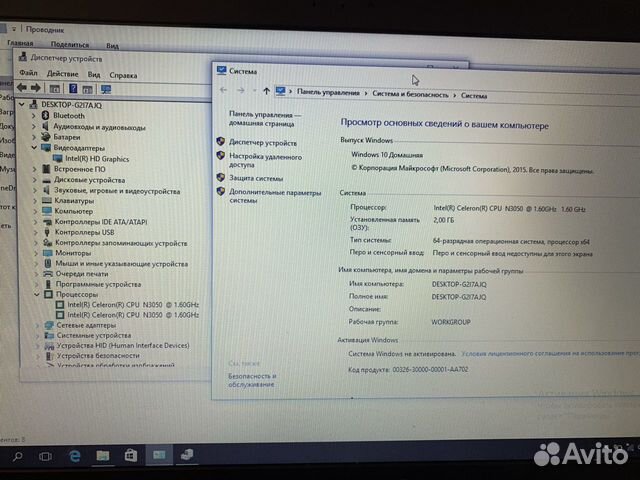Expand the Сетевые адаптеры category

(x=37, y=325)
